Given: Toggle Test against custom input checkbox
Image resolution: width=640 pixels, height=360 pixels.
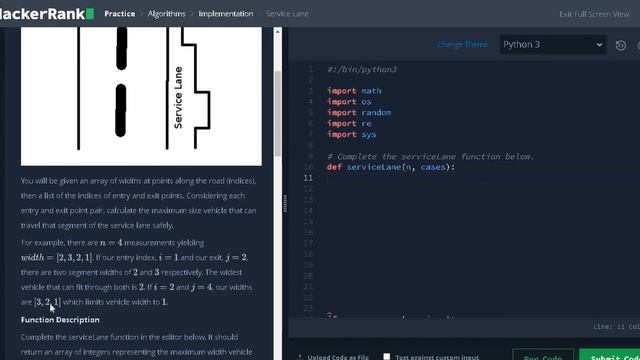Looking at the screenshot, I should tap(387, 356).
